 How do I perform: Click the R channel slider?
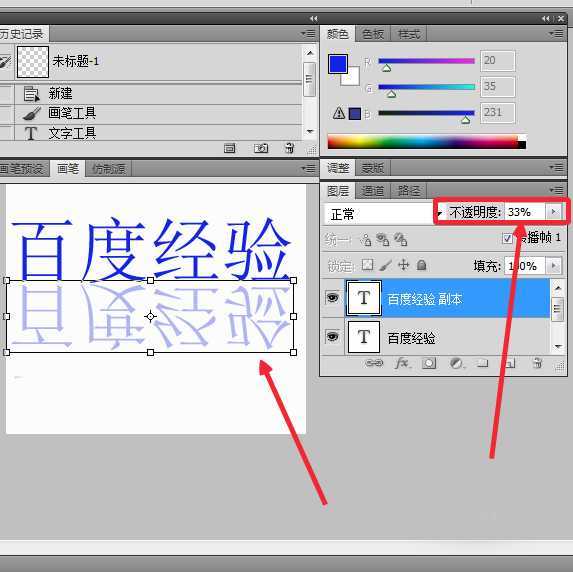point(426,61)
